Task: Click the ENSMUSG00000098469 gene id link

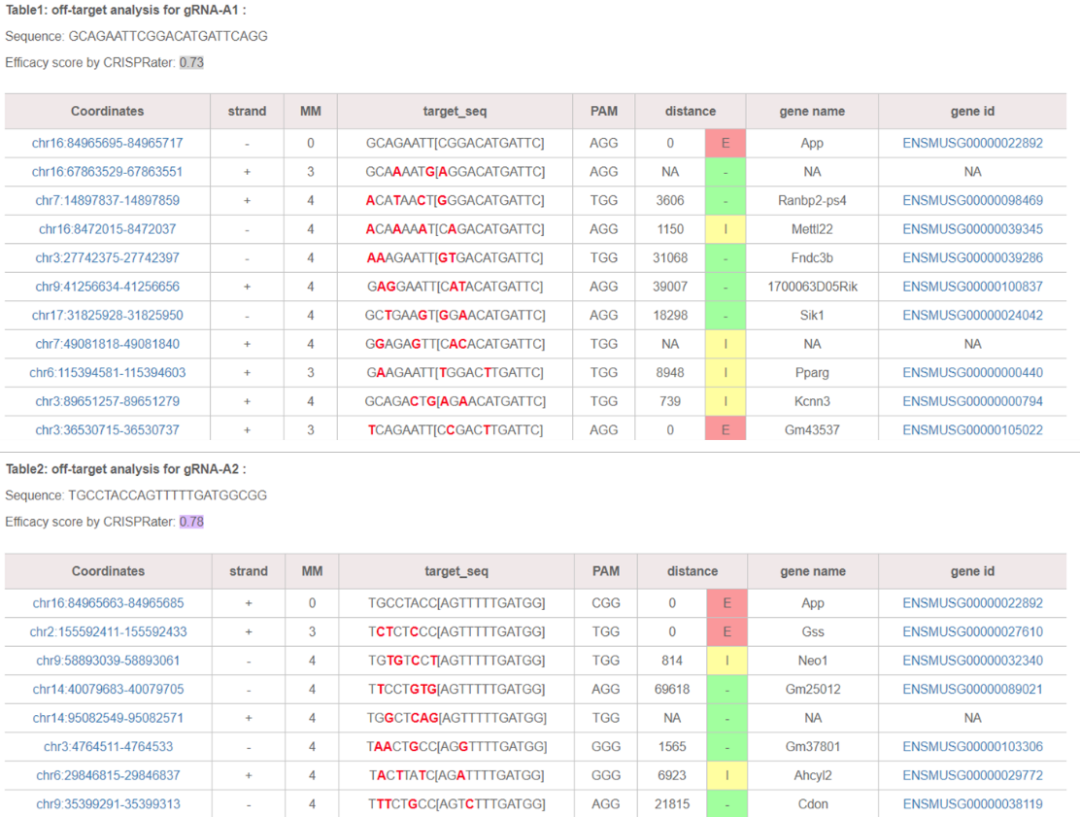Action: [972, 201]
